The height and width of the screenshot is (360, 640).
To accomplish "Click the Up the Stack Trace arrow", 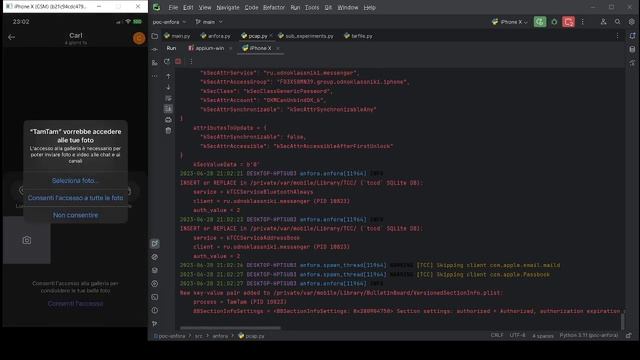I will click(168, 76).
